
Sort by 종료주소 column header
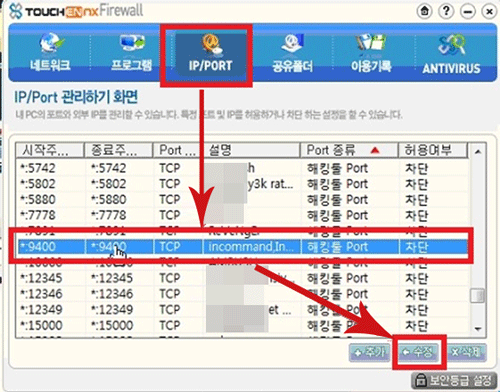(118, 150)
